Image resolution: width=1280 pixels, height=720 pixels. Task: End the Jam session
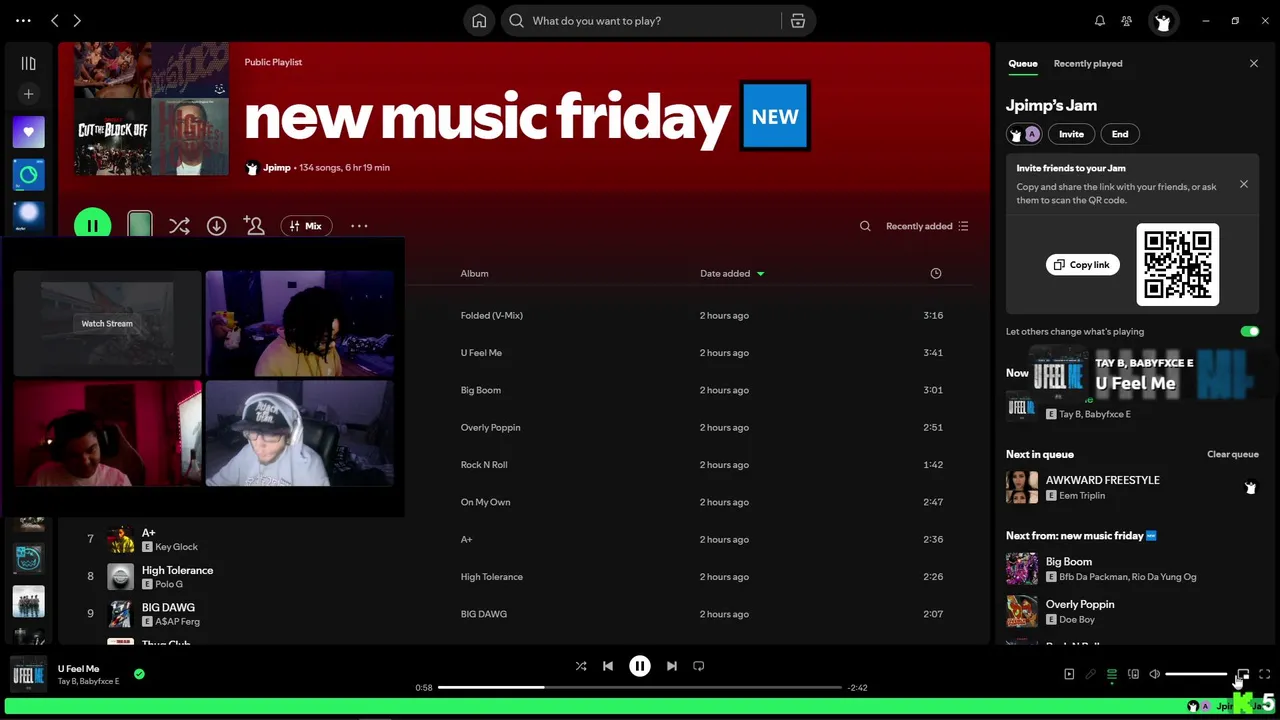pos(1120,134)
